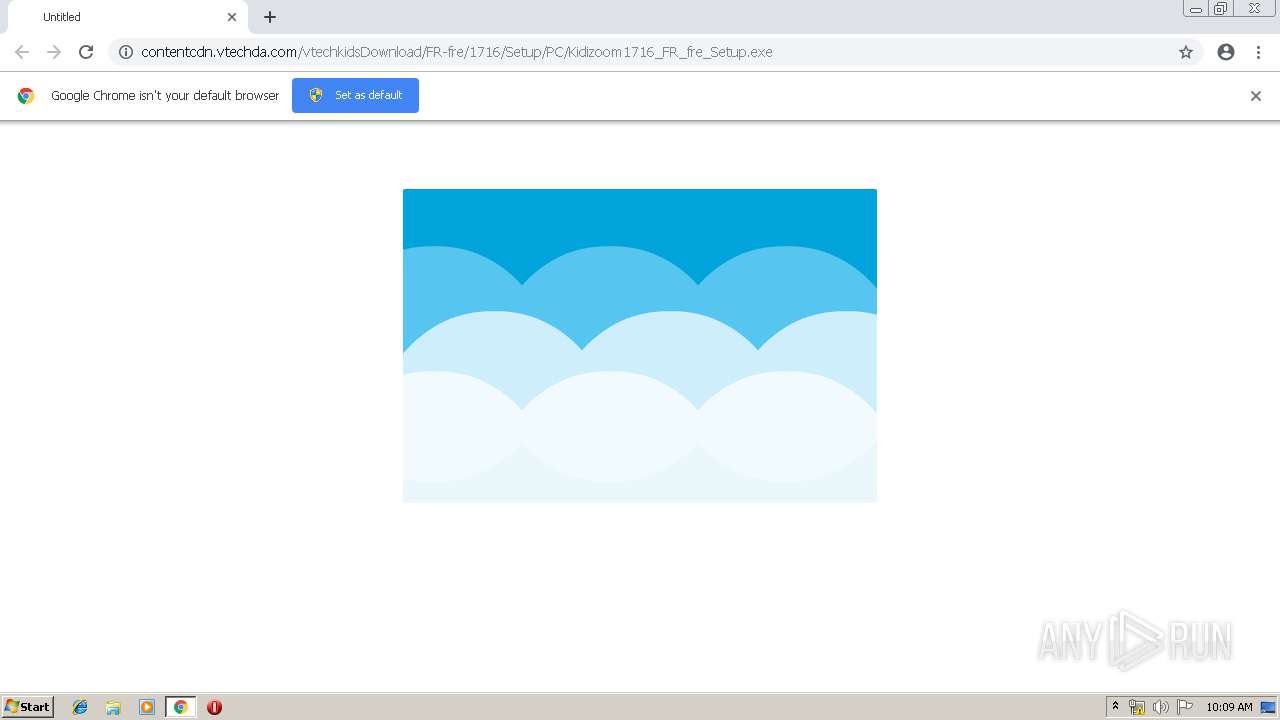The height and width of the screenshot is (720, 1280).
Task: Switch to Chrome in the taskbar
Action: (x=180, y=707)
